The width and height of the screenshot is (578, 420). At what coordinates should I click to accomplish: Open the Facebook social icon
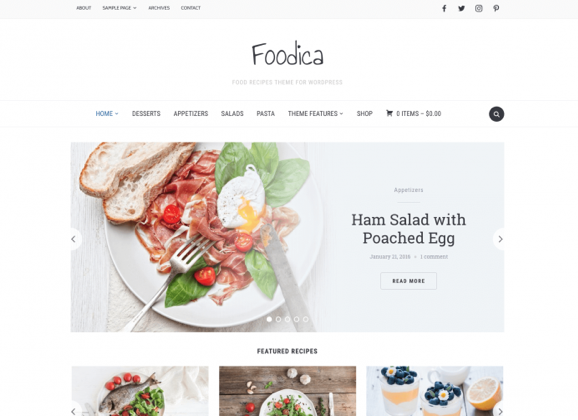point(444,8)
